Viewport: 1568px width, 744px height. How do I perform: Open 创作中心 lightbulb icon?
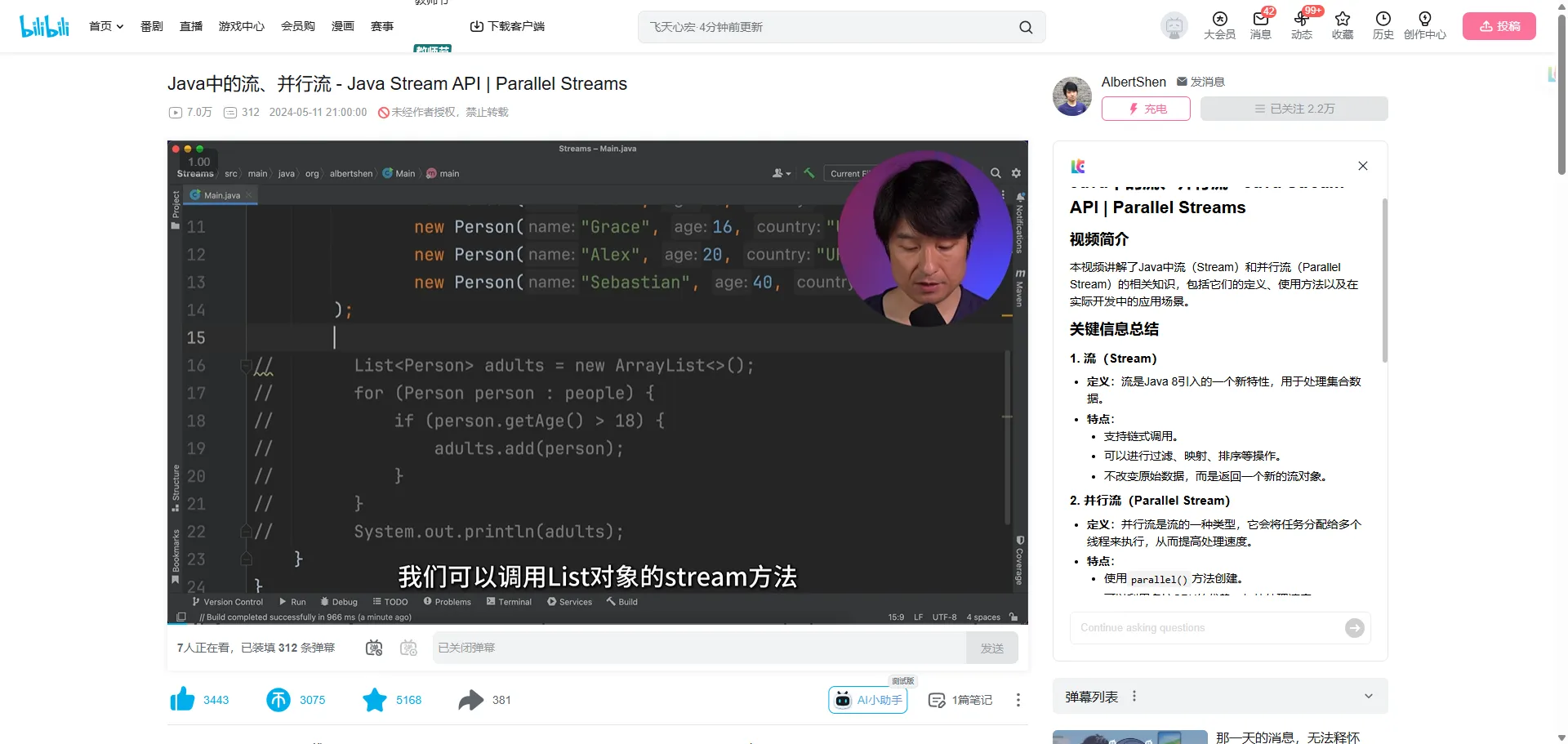(1424, 25)
